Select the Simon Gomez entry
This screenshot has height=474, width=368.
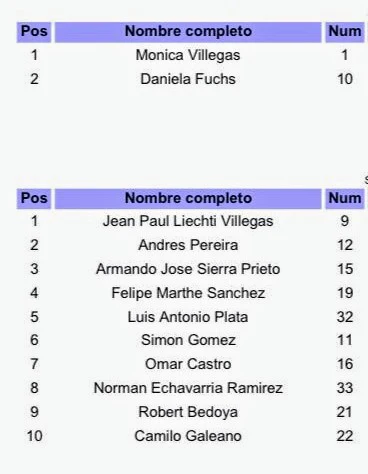tap(188, 340)
